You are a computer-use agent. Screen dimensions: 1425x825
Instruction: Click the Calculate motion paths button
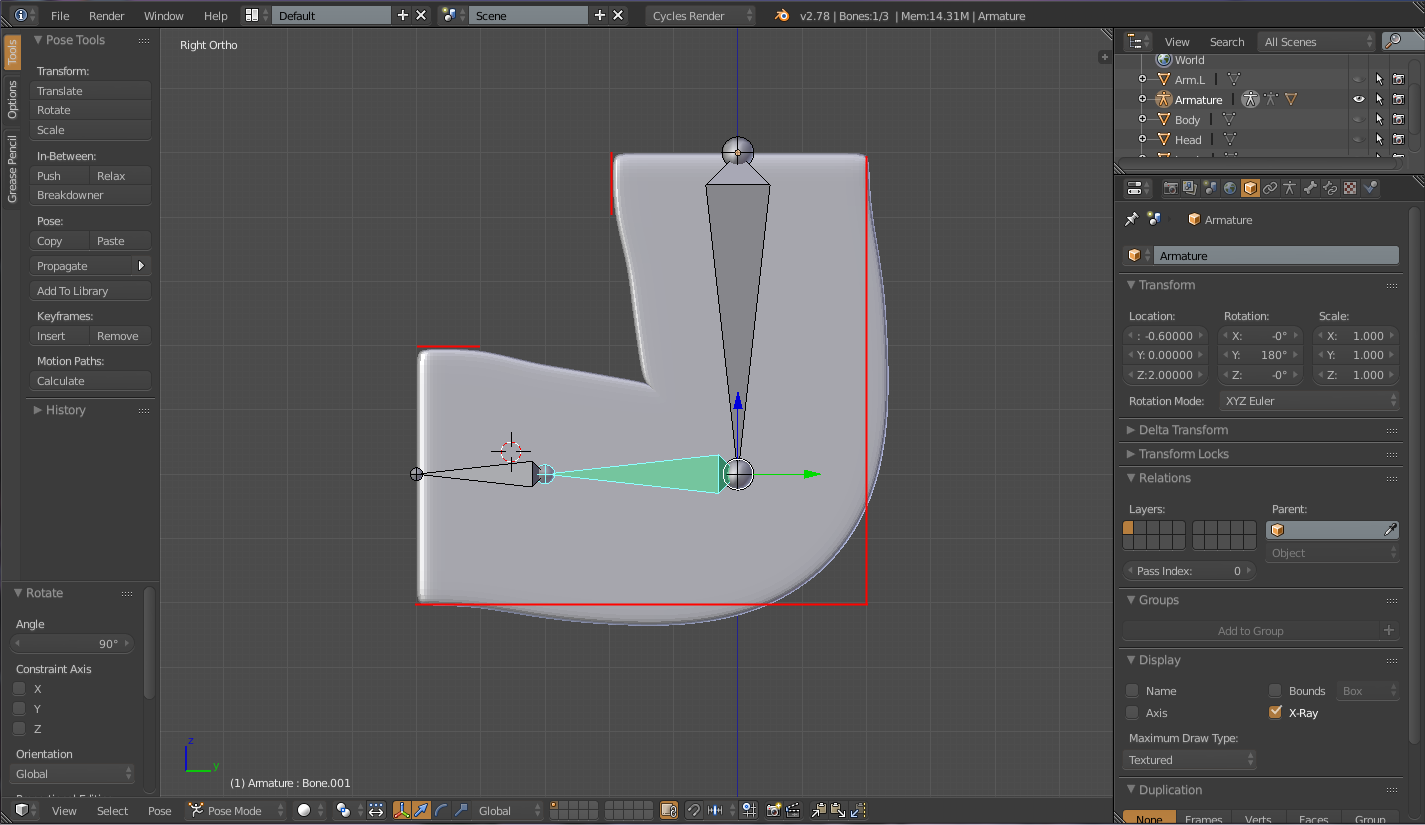(x=90, y=381)
